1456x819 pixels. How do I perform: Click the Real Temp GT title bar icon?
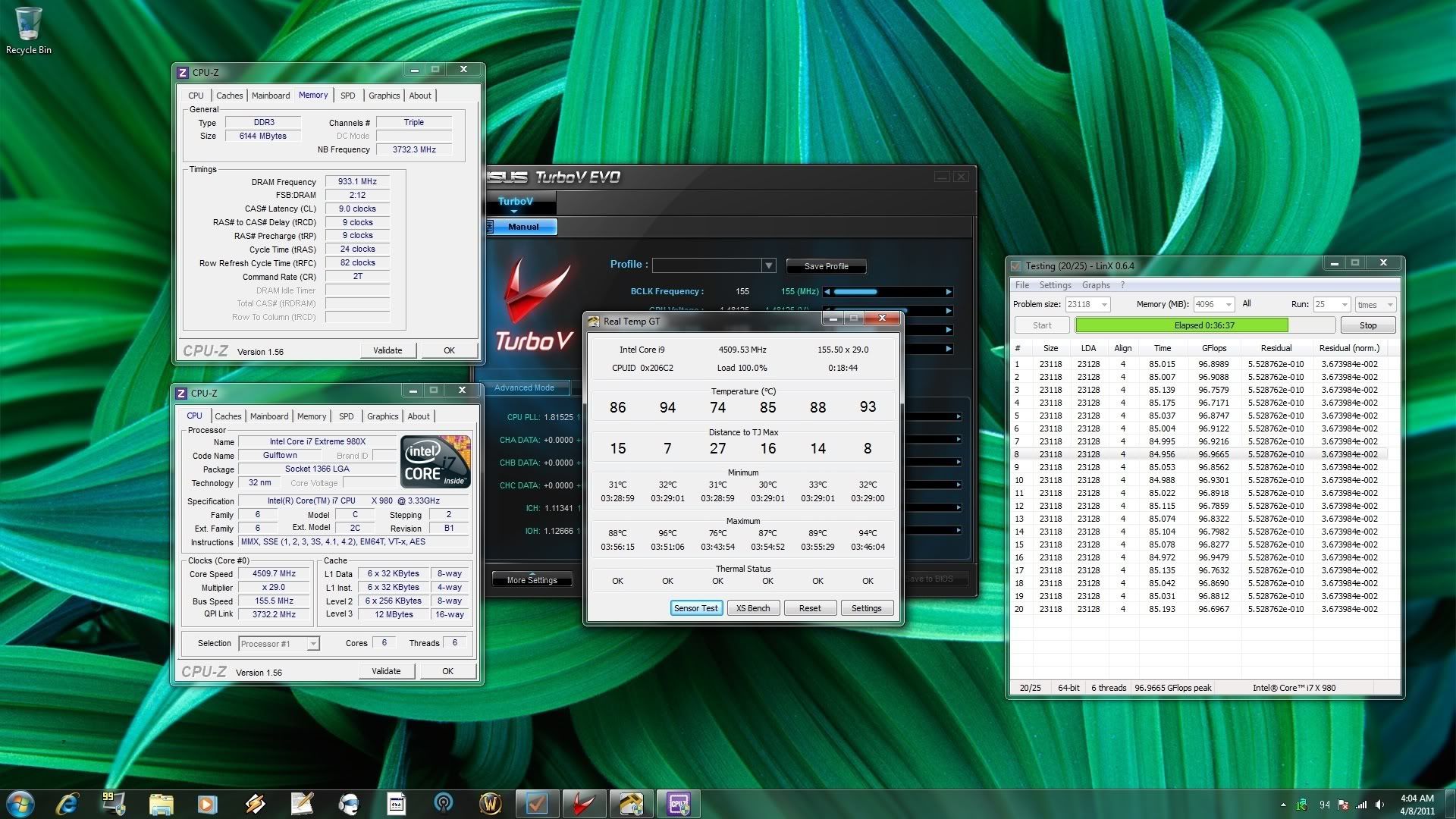(x=594, y=322)
